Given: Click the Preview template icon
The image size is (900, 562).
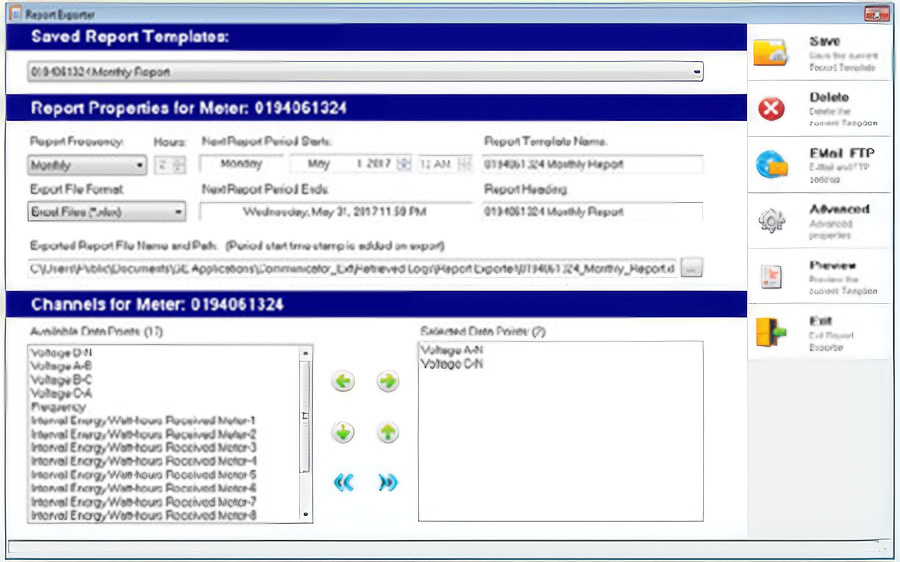Looking at the screenshot, I should pos(771,276).
